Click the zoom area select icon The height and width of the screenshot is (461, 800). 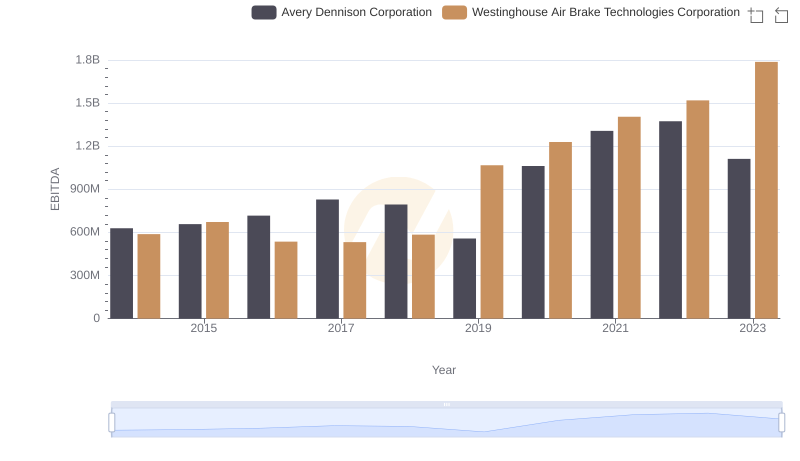coord(756,15)
